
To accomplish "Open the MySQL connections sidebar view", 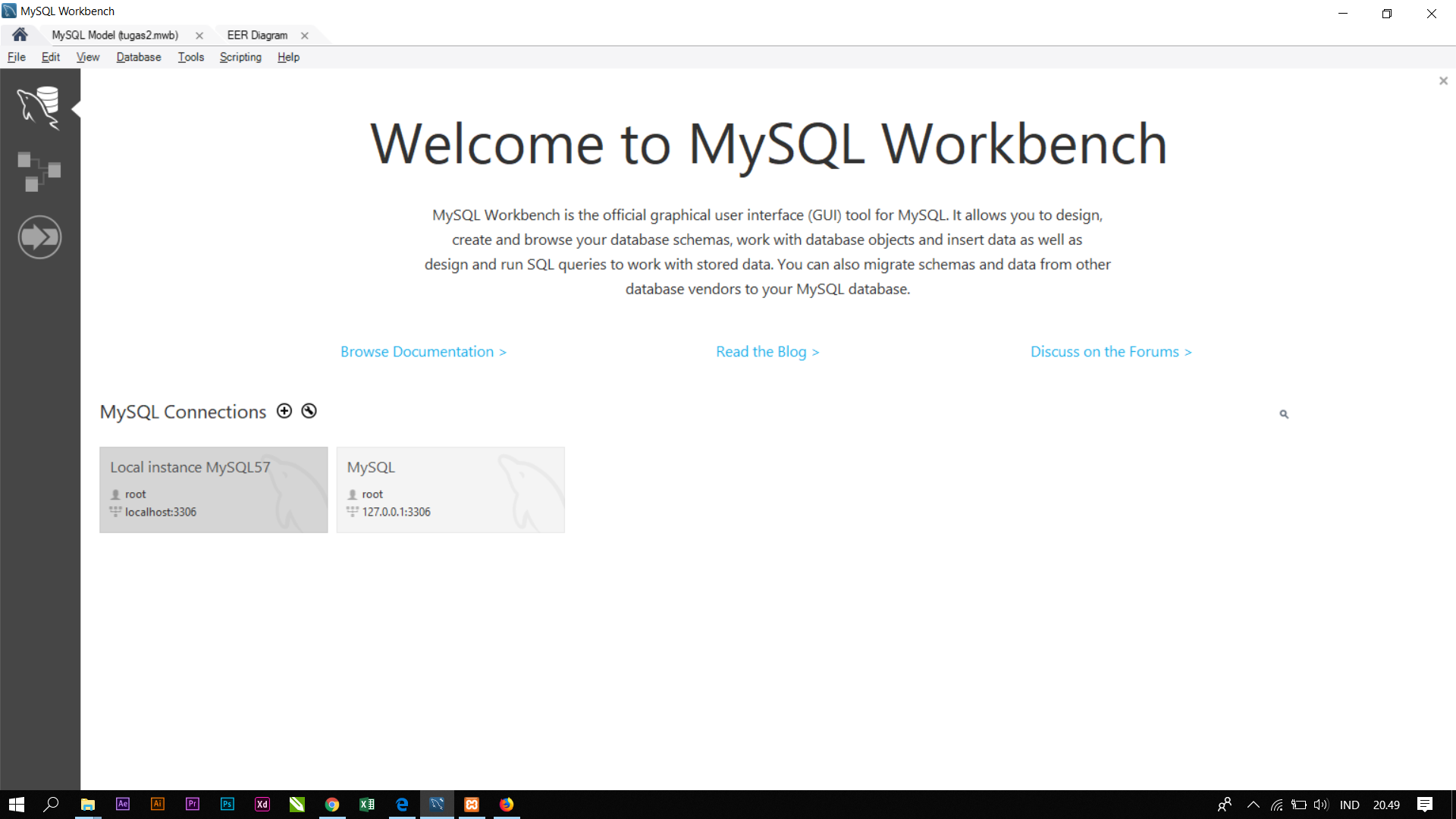I will point(39,108).
